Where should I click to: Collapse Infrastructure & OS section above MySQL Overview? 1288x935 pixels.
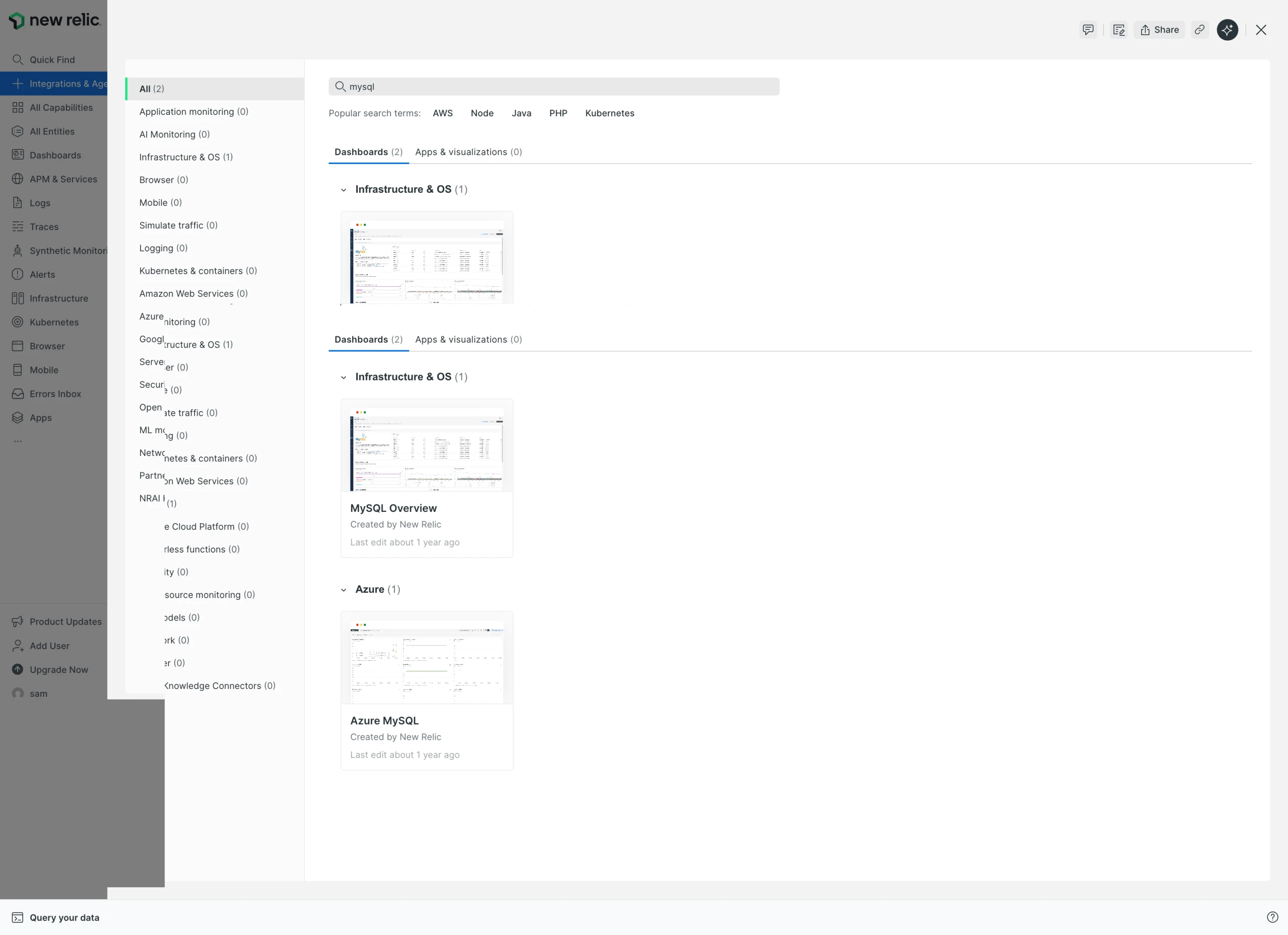tap(344, 377)
